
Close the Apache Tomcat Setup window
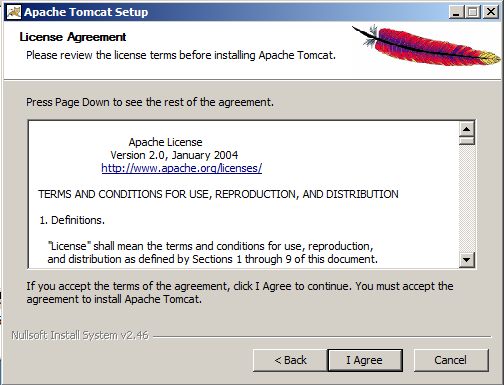click(491, 12)
